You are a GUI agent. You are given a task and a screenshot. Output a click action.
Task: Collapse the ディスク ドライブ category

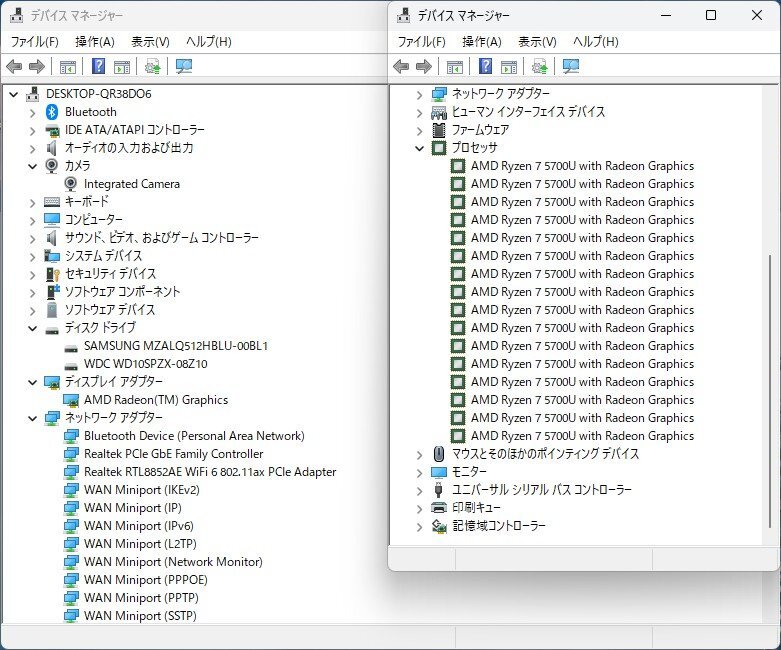coord(33,328)
